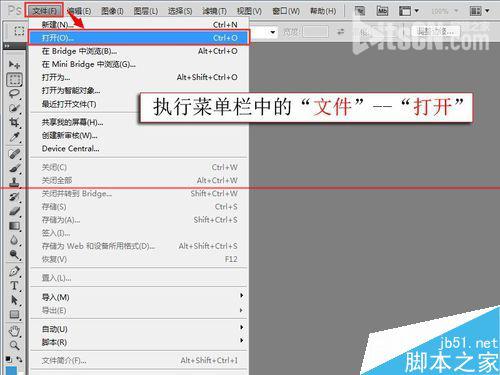
Task: Choose Browse in Bridge menu item
Action: (139, 51)
